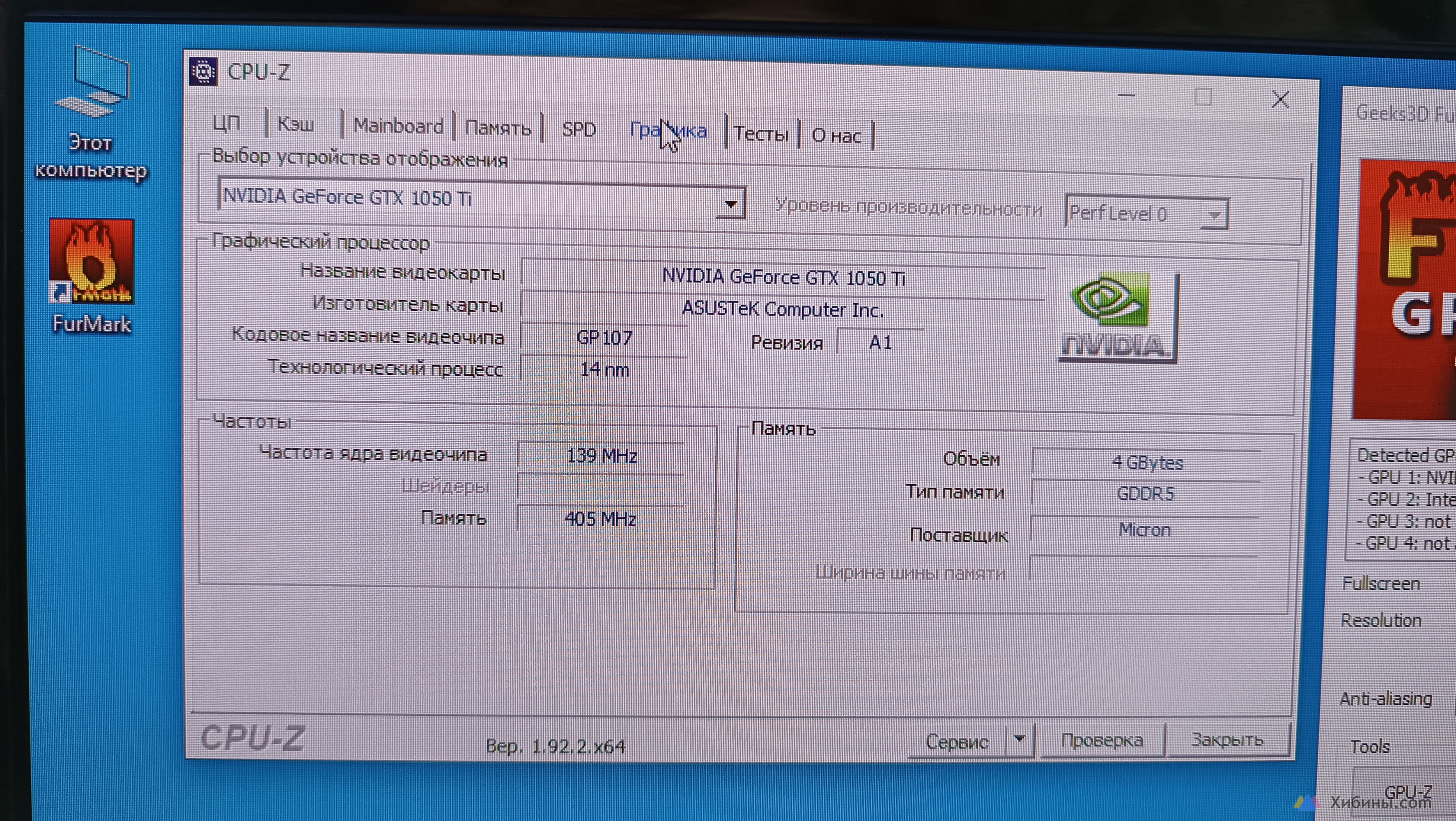Viewport: 1456px width, 821px height.
Task: Click the GPU 2 line in FurMark
Action: [1406, 500]
